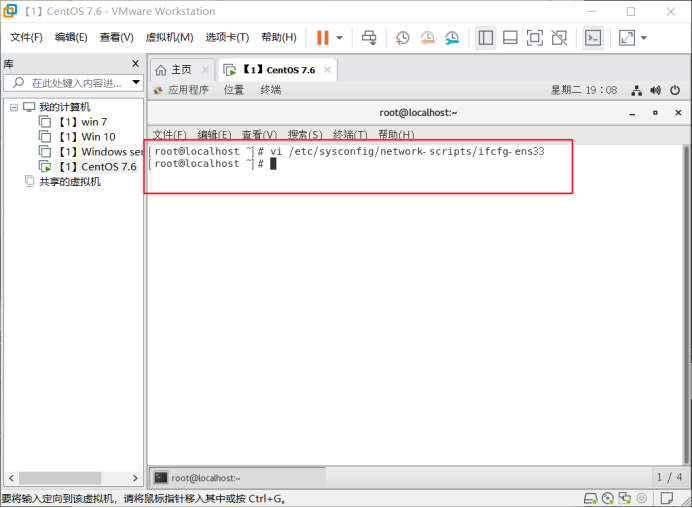This screenshot has width=692, height=508.
Task: Switch to the 主页 home tab
Action: point(174,70)
